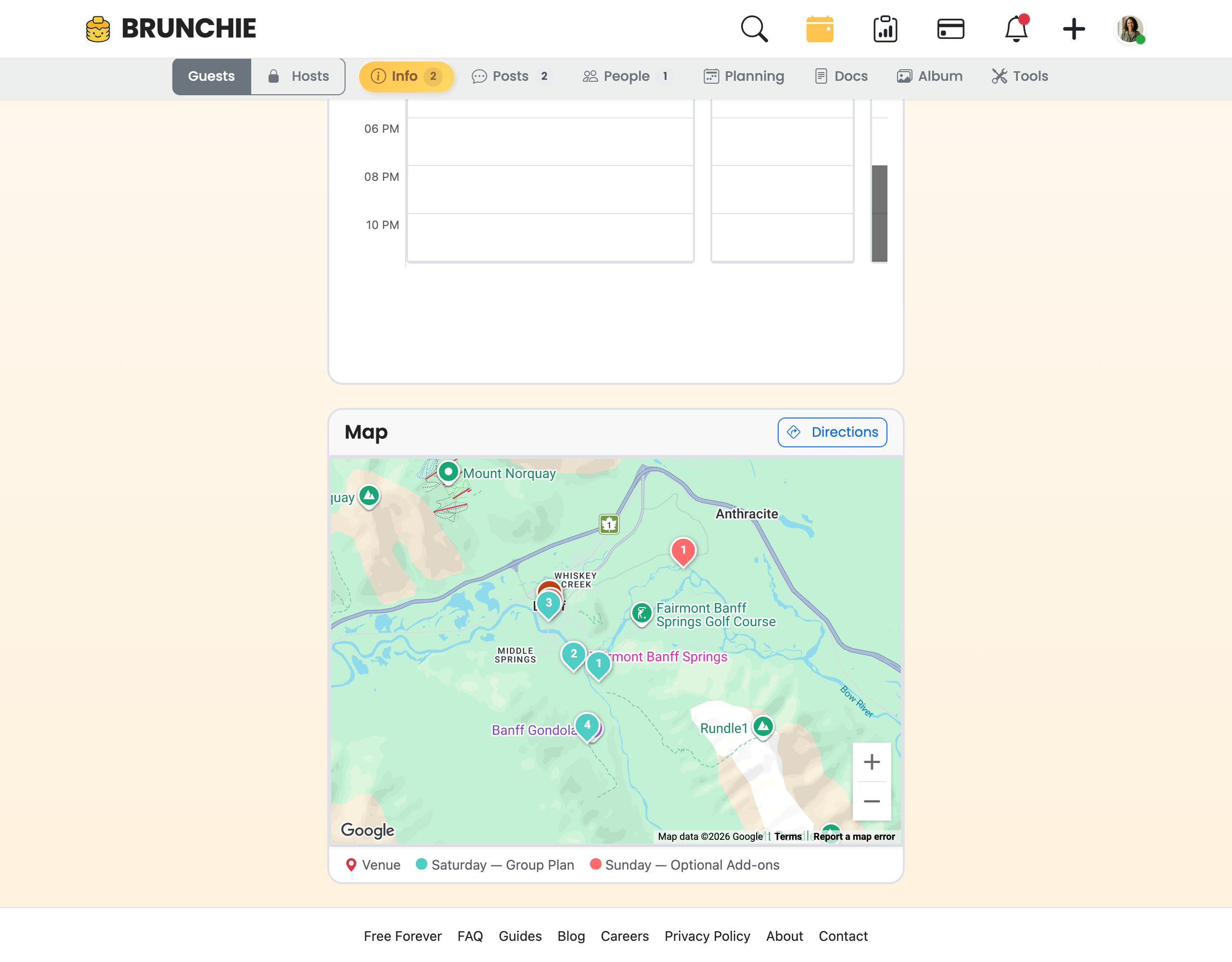Zoom in on the map

tap(872, 762)
